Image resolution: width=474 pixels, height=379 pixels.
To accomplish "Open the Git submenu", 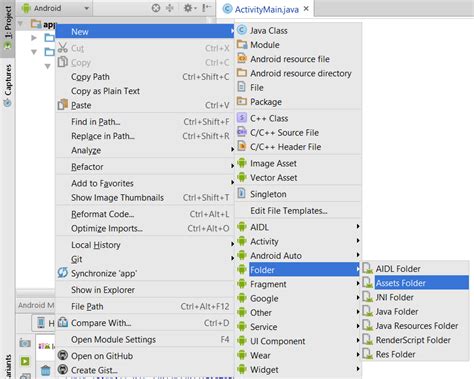I will click(144, 259).
